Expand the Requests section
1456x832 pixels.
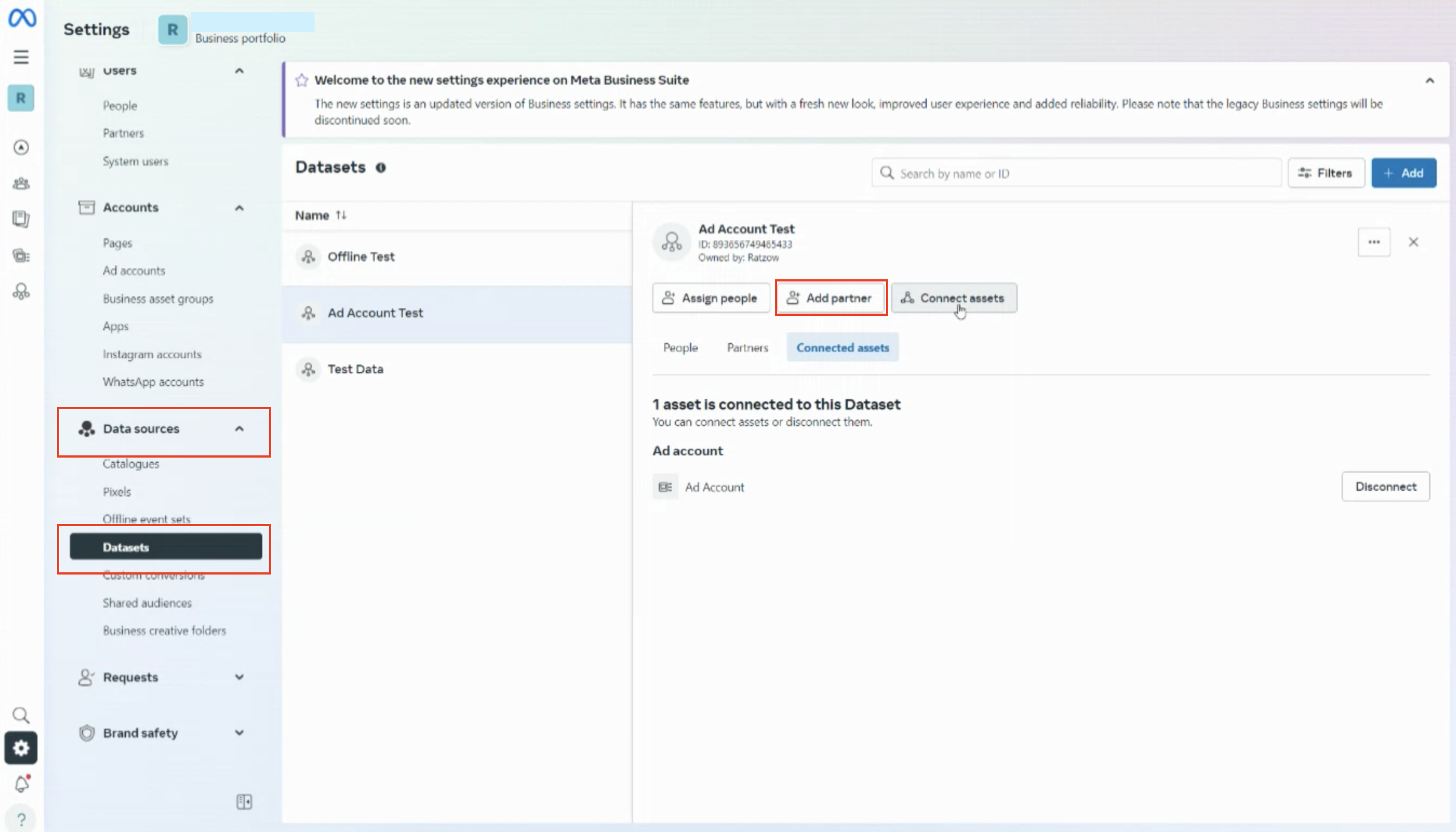240,677
